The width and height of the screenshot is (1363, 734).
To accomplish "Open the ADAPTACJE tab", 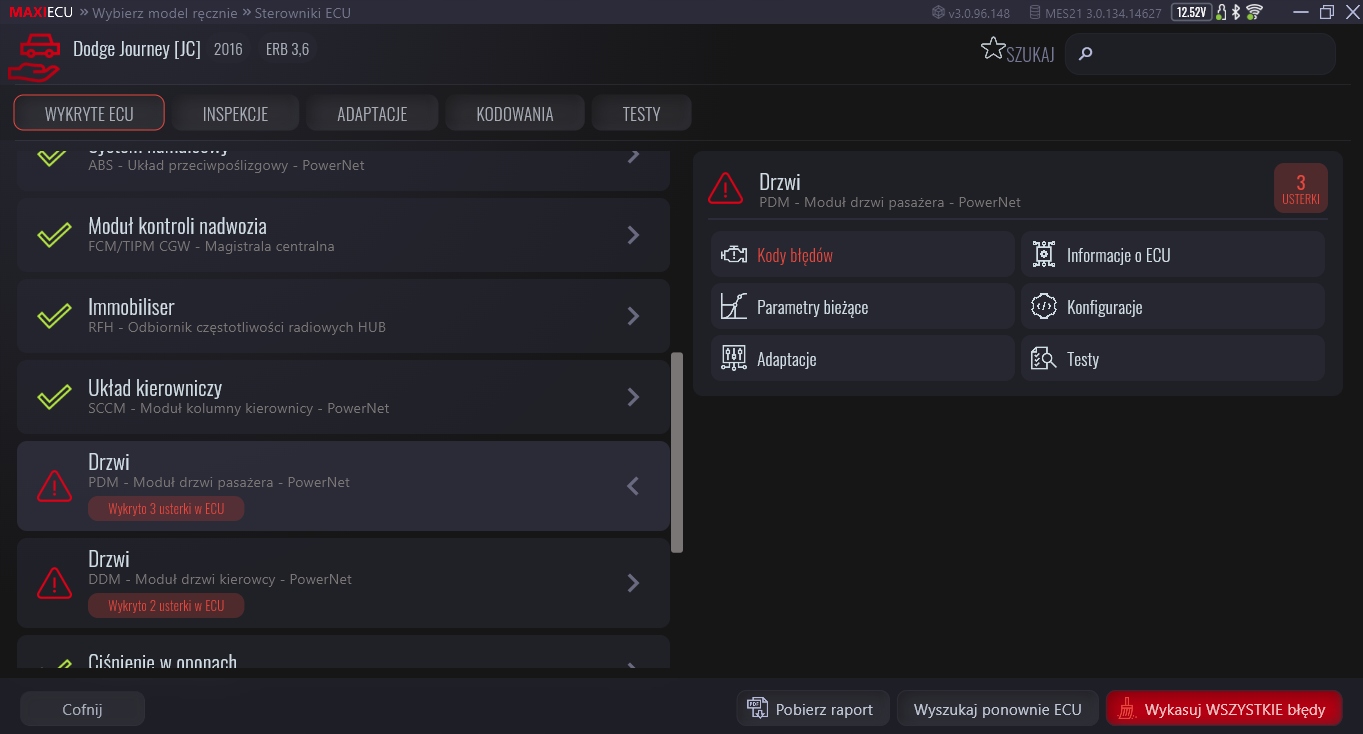I will click(x=372, y=113).
